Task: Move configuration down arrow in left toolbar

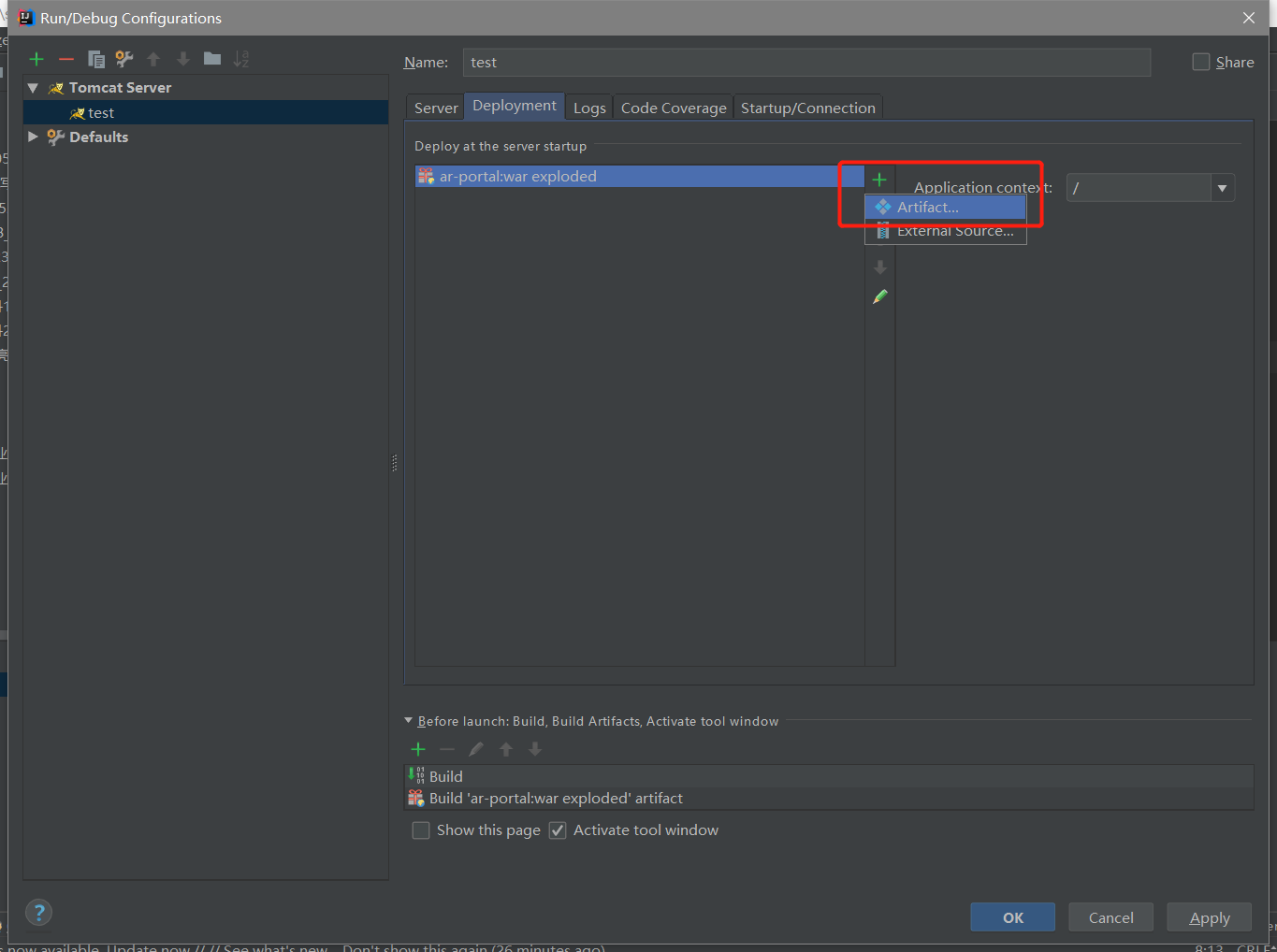Action: [183, 59]
